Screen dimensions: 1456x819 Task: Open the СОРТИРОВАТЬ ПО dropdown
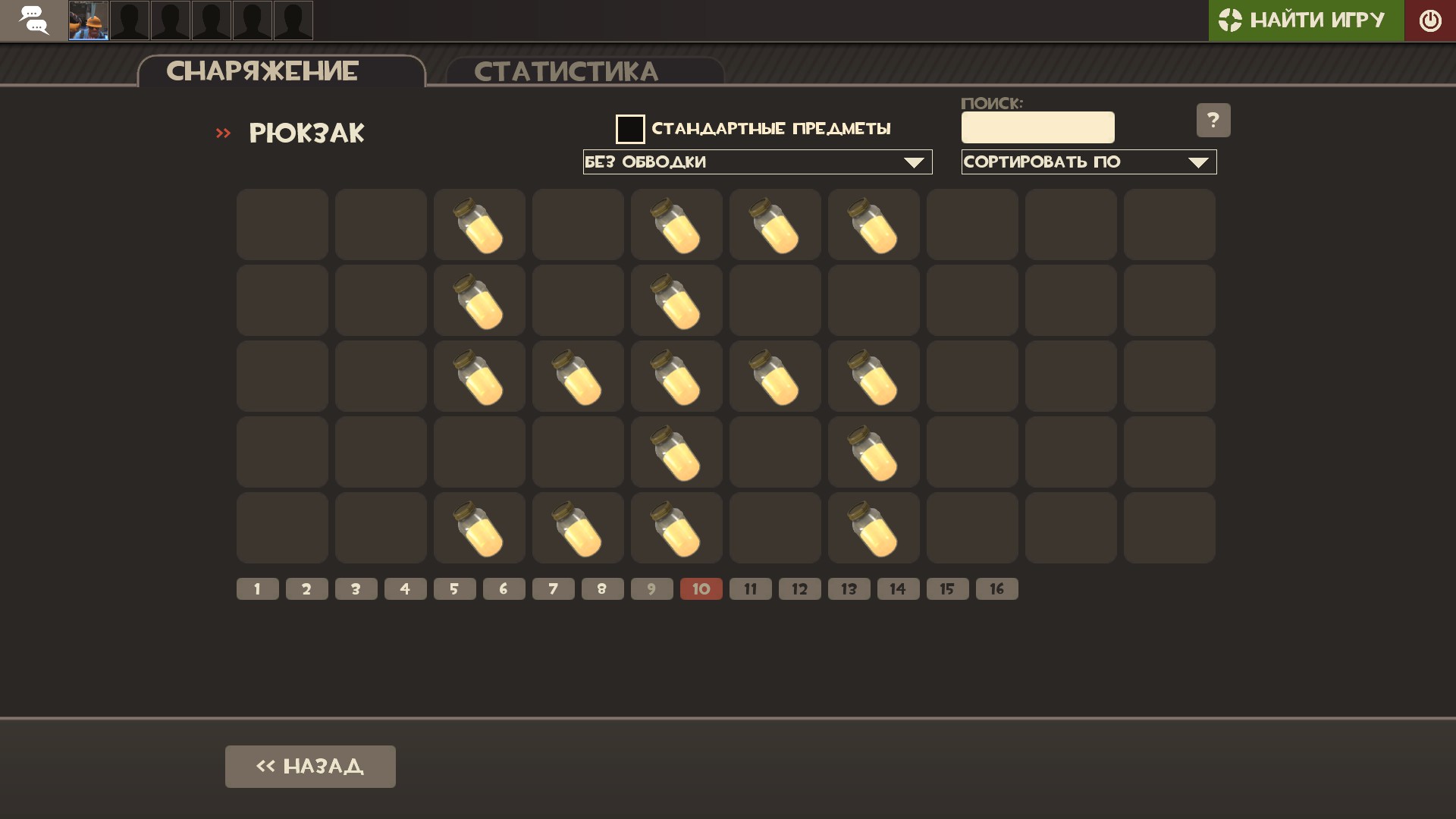[1089, 162]
